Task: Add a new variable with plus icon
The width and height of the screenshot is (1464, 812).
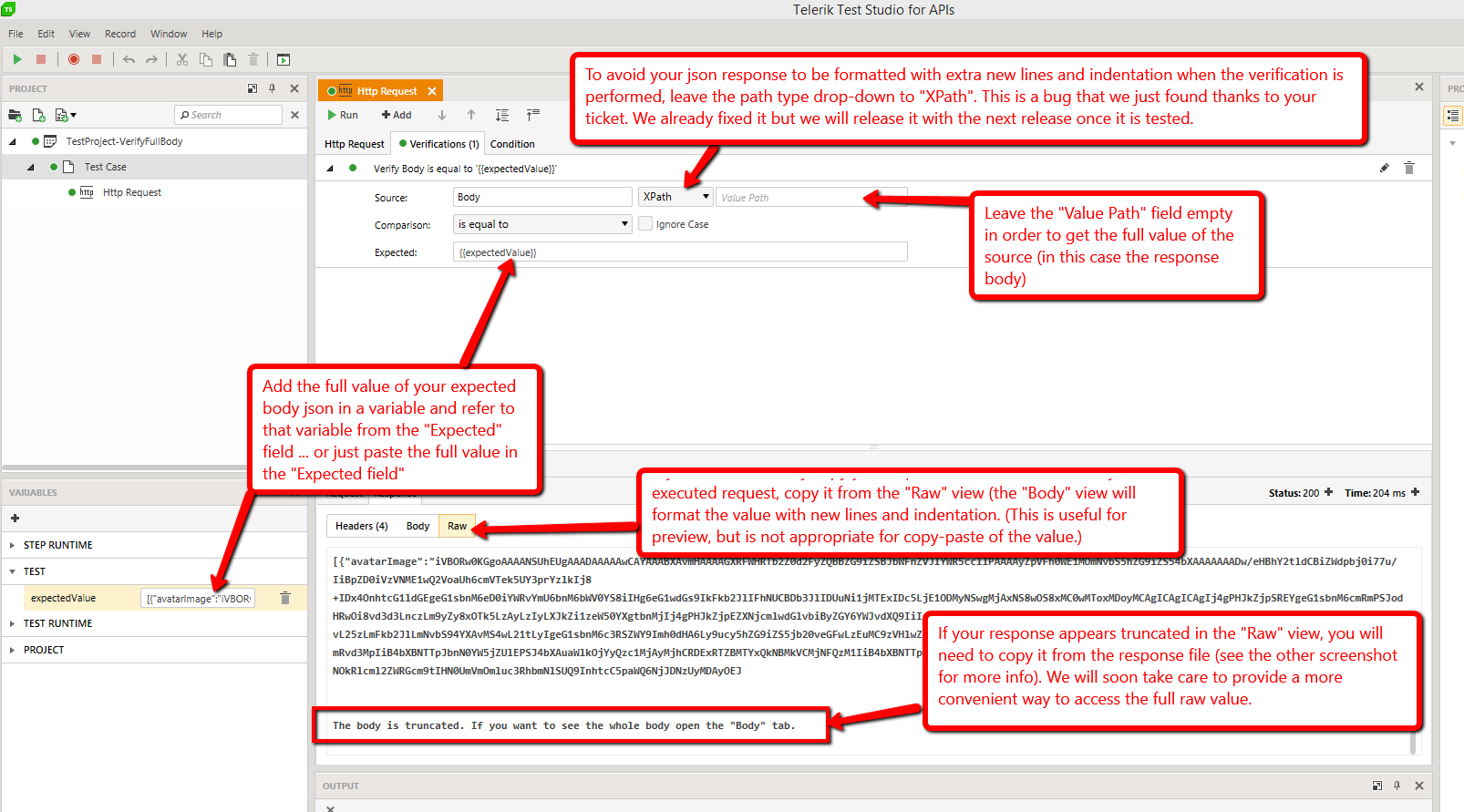Action: click(15, 519)
